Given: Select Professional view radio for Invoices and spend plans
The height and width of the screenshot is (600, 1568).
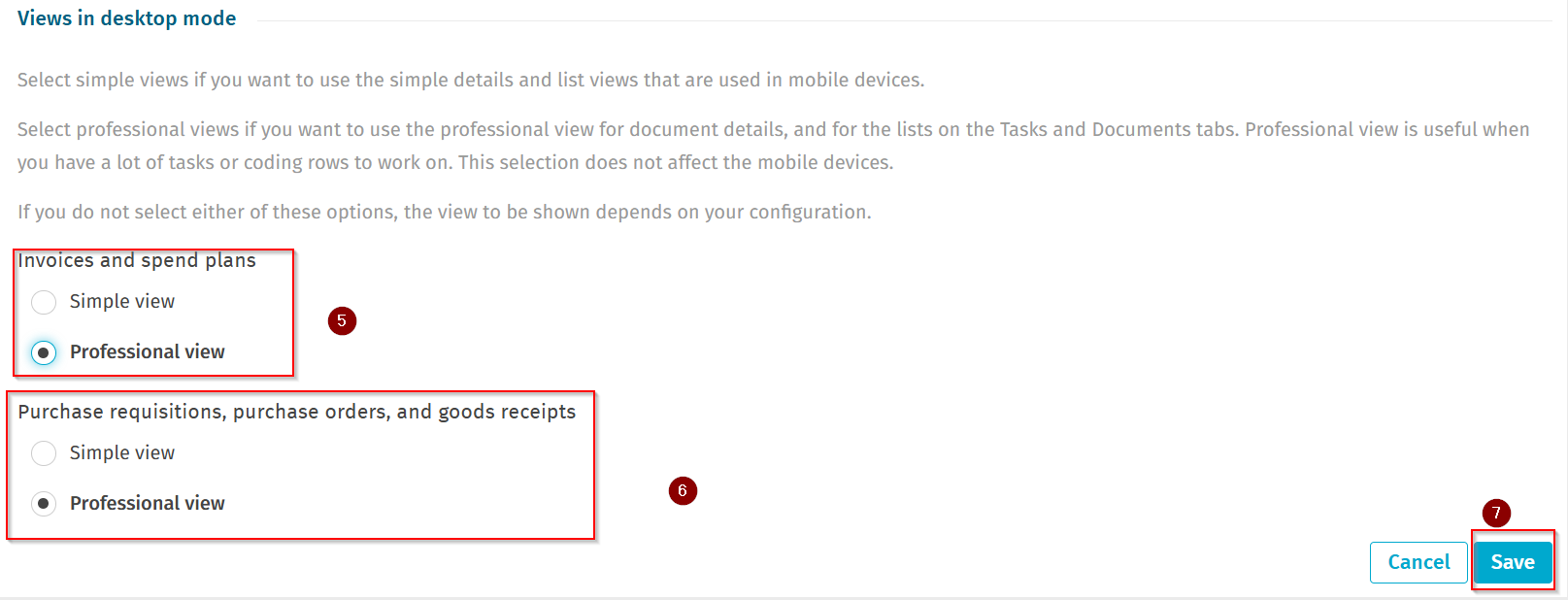Looking at the screenshot, I should tap(44, 352).
